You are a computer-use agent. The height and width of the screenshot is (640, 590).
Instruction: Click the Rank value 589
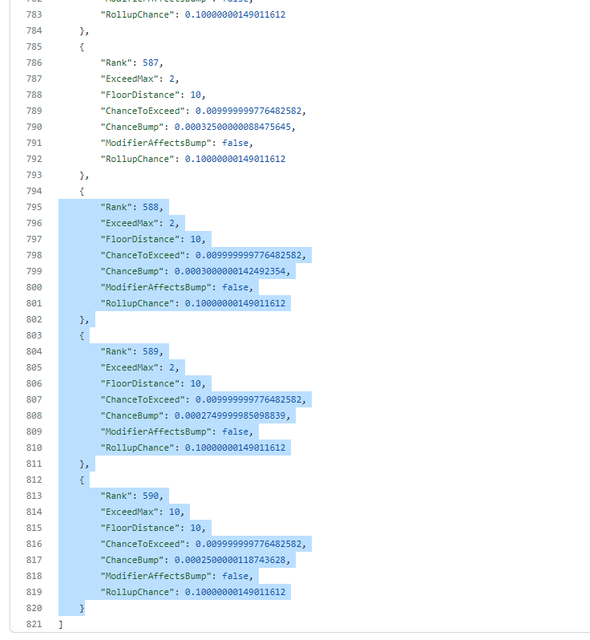pyautogui.click(x=150, y=351)
